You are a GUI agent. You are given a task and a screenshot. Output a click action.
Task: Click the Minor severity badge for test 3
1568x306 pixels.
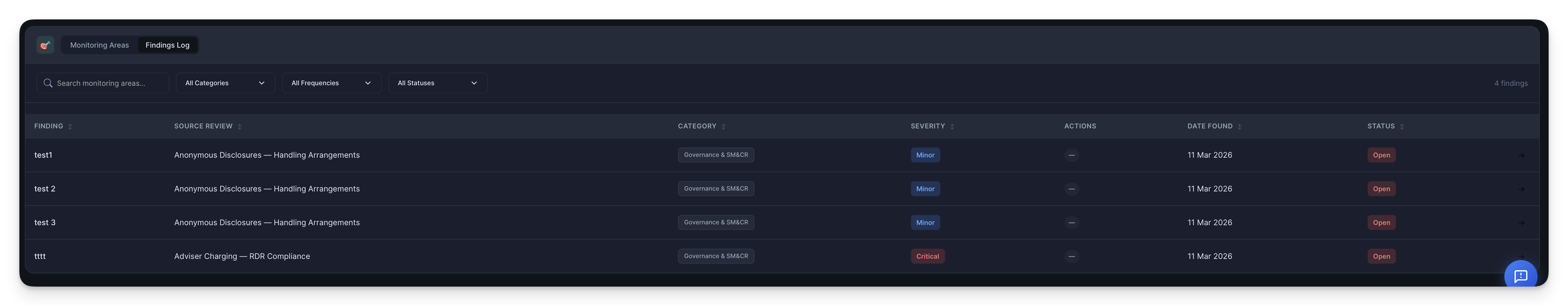pyautogui.click(x=925, y=223)
